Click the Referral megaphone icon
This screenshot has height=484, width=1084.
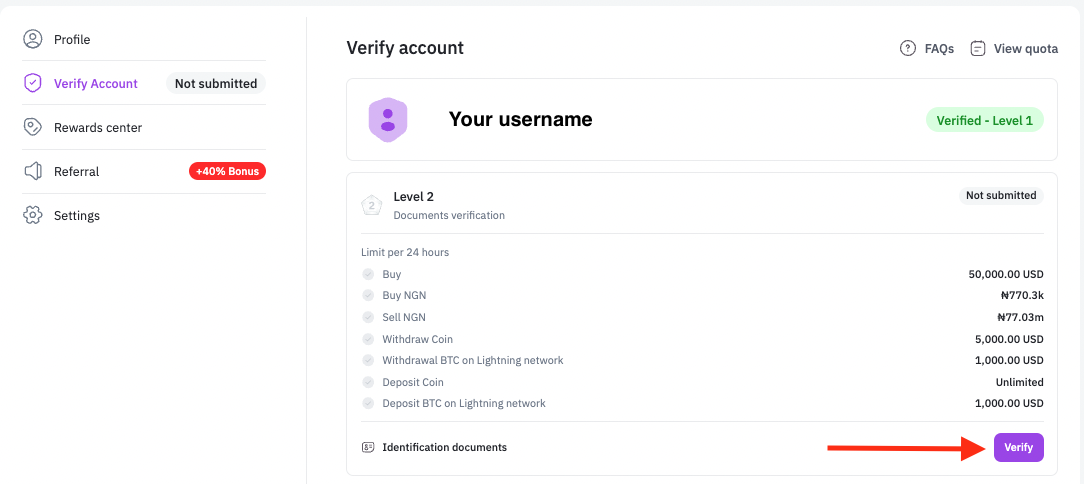tap(33, 171)
